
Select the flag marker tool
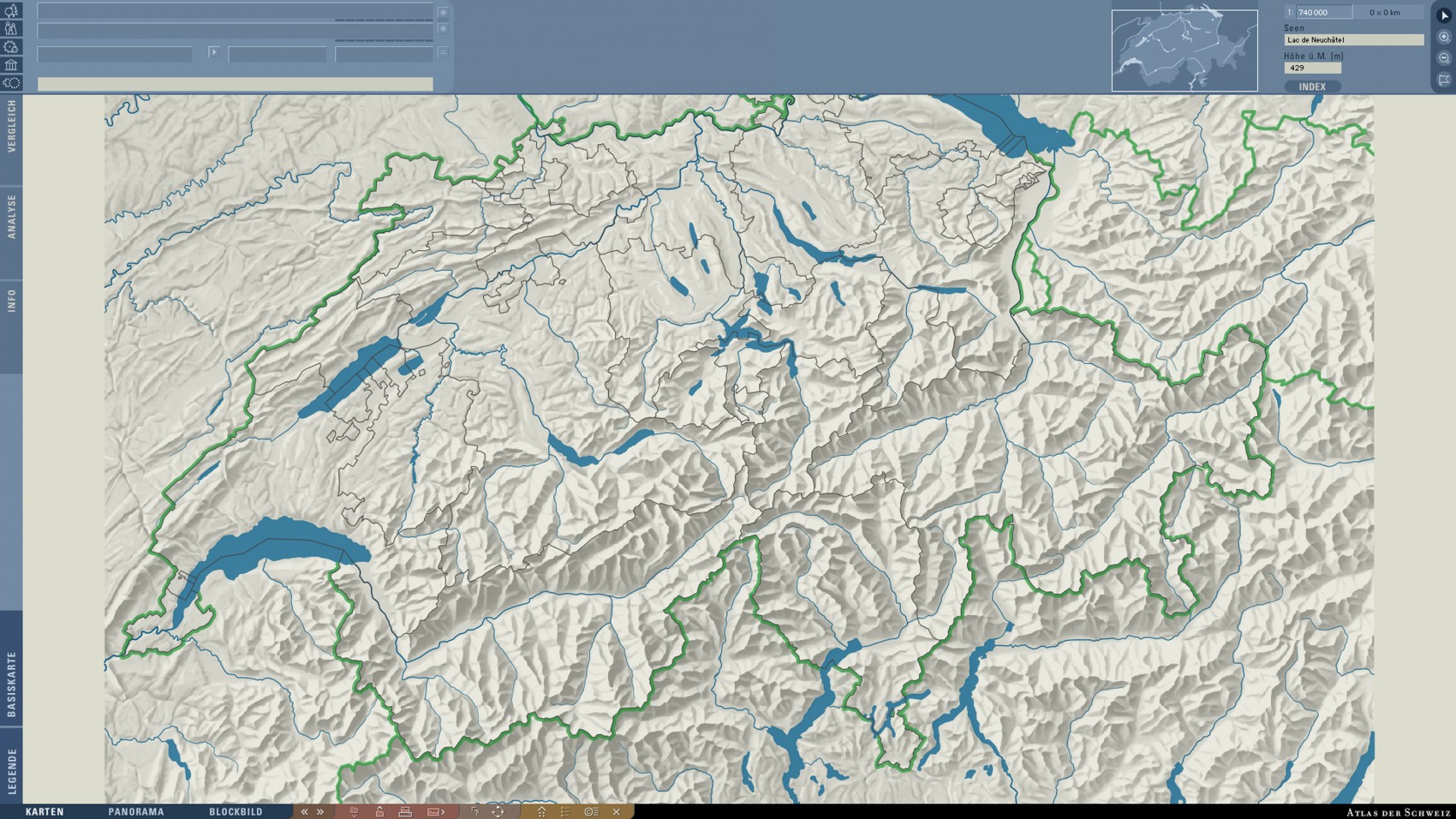click(x=1444, y=80)
